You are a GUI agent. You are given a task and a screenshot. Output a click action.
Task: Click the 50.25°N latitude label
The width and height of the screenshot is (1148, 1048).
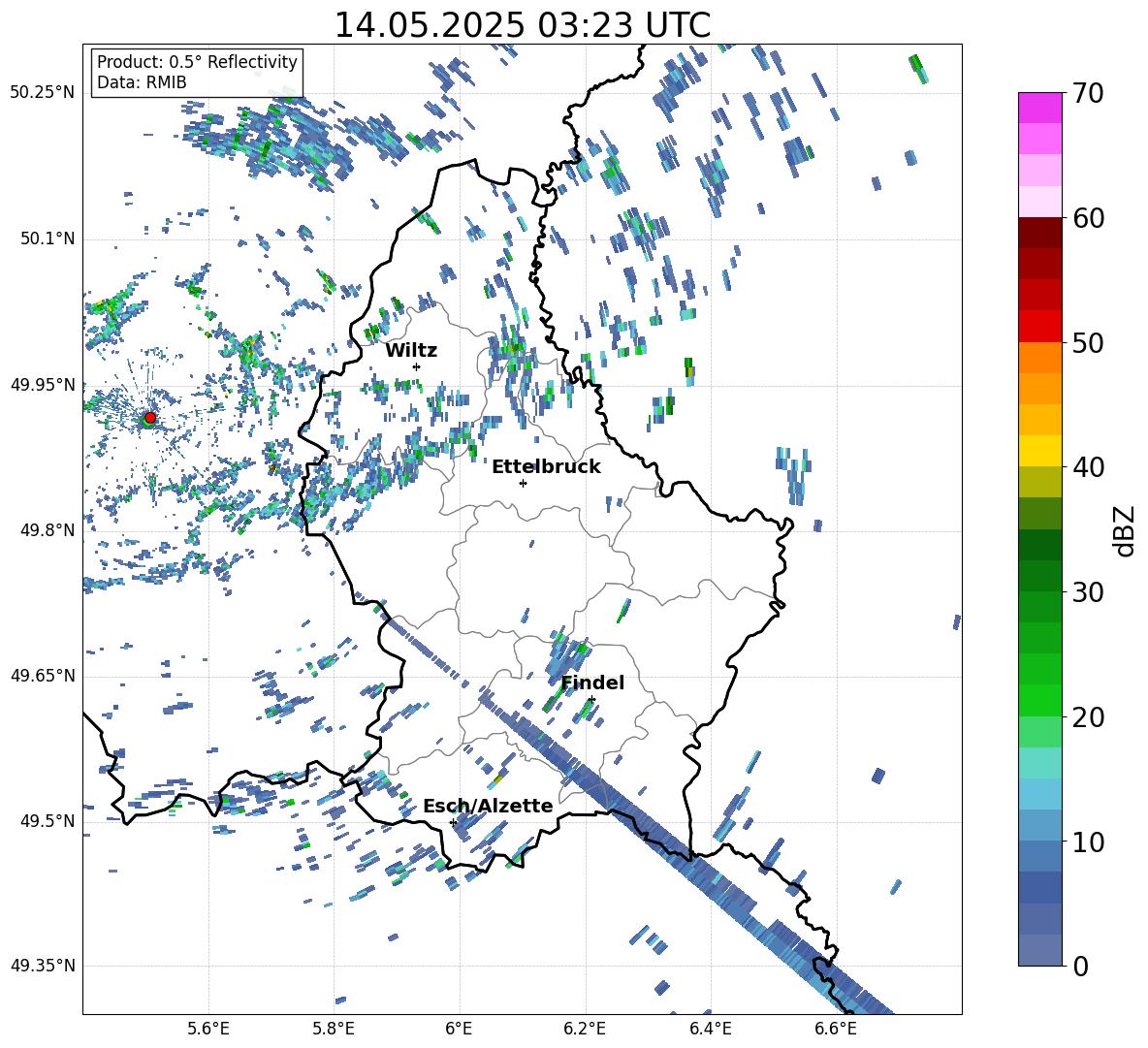(43, 93)
